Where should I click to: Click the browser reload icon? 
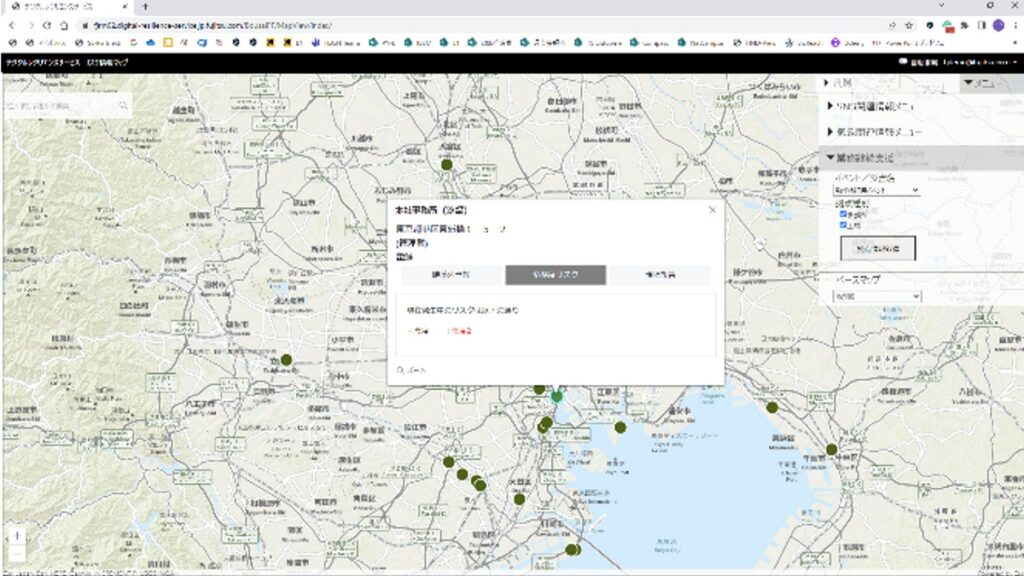46,25
